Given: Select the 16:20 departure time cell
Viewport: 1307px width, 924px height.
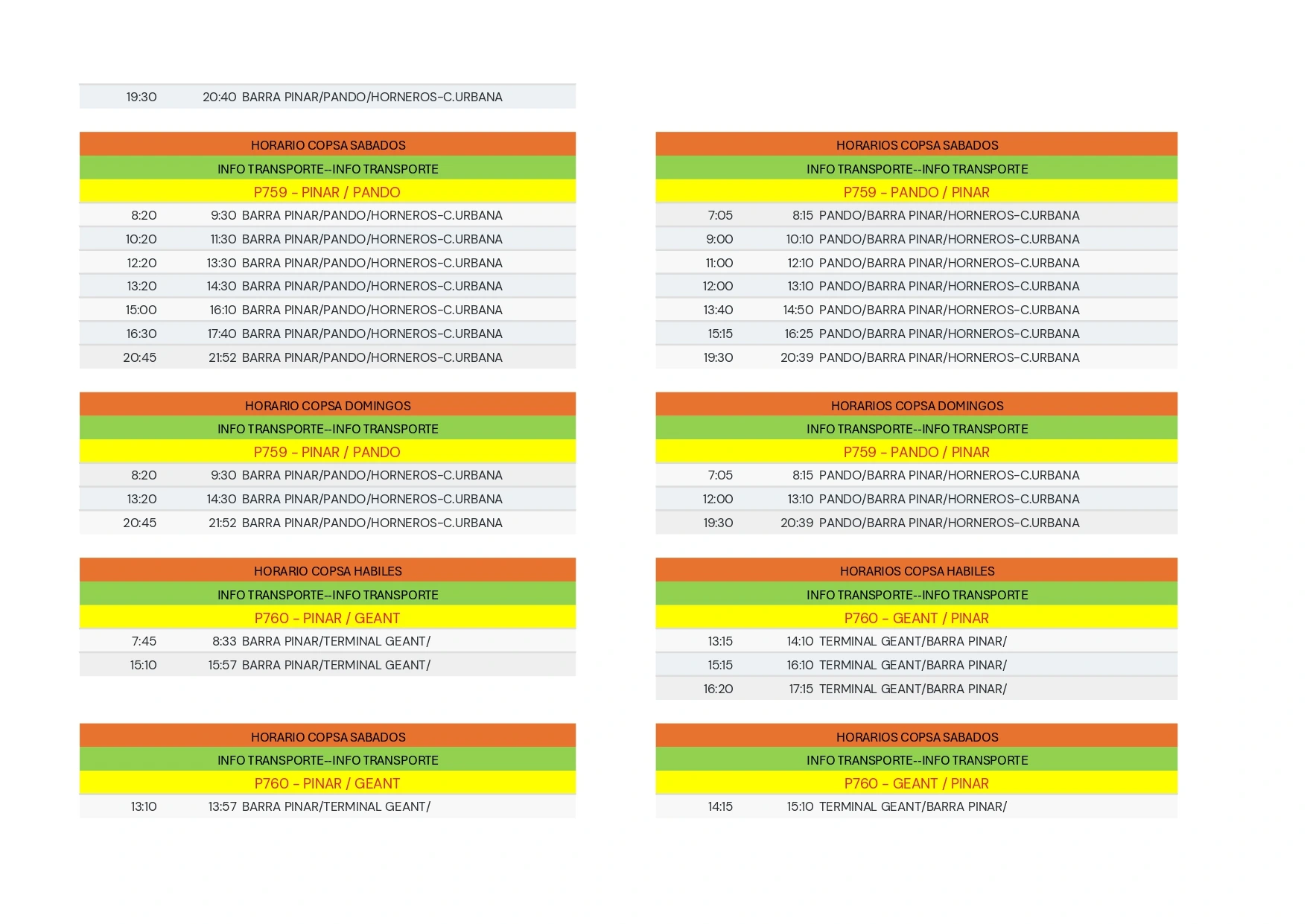Looking at the screenshot, I should click(x=718, y=689).
